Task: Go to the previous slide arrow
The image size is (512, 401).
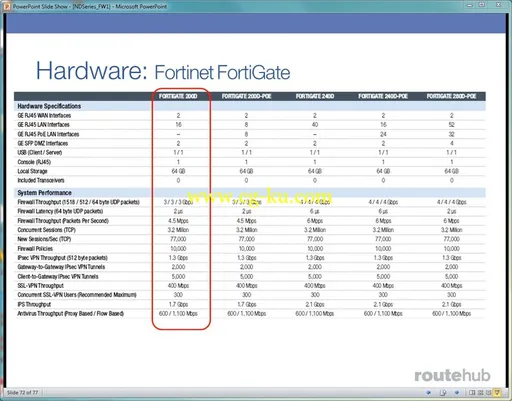Action: 428,392
